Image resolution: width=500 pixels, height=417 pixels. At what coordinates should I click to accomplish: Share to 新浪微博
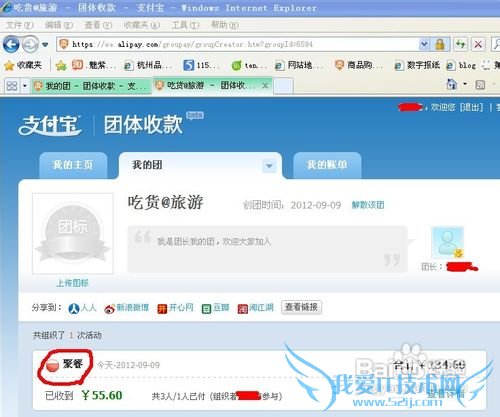pos(126,308)
